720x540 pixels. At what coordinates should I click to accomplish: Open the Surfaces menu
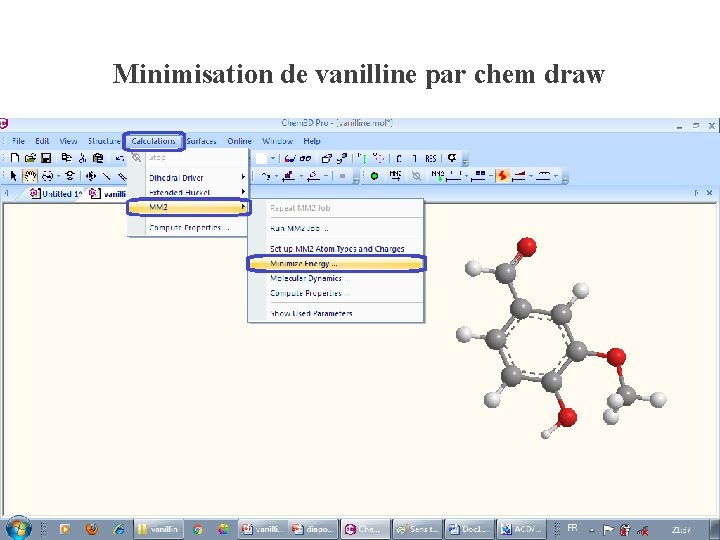[201, 141]
